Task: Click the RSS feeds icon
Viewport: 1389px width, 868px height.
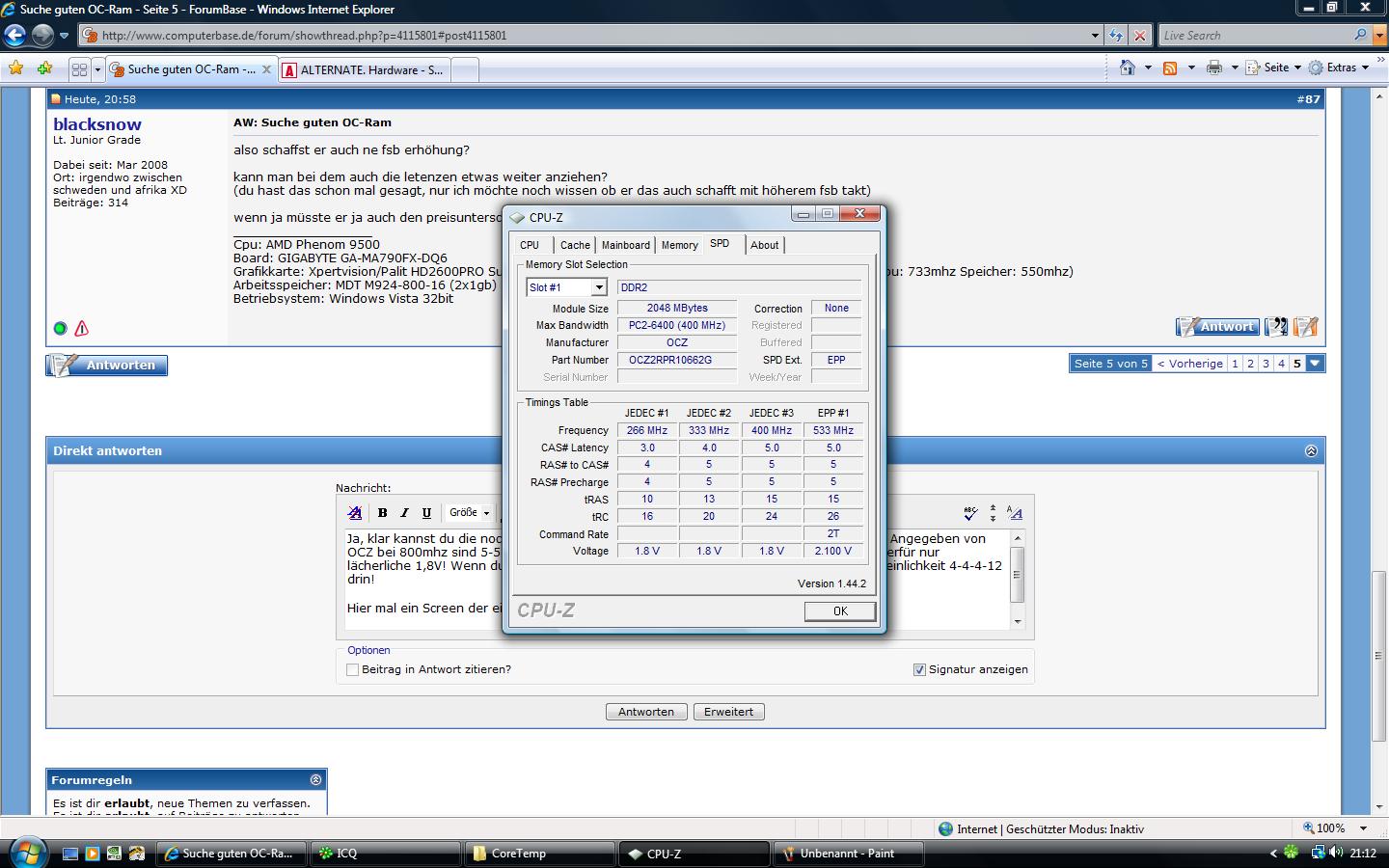Action: click(x=1170, y=68)
